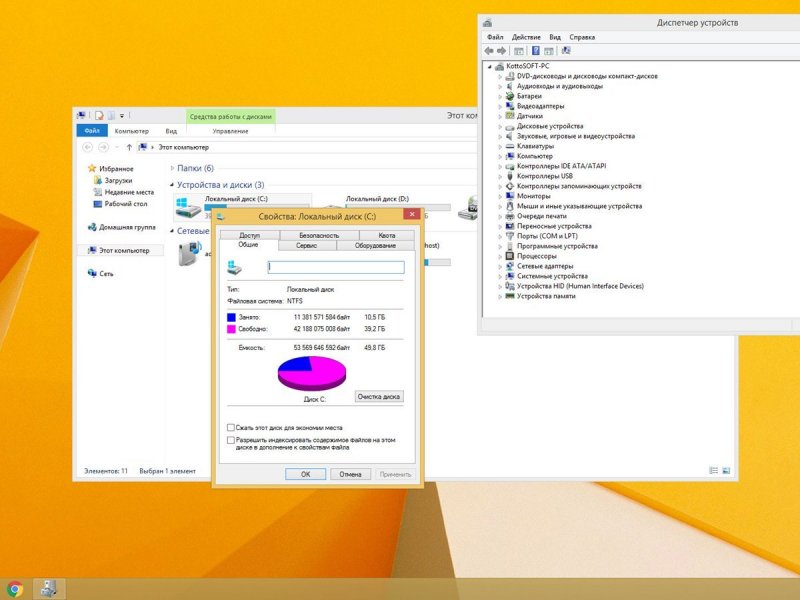This screenshot has height=600, width=800.
Task: Click the Properties icon in Explorer quick access toolbar
Action: click(x=99, y=116)
